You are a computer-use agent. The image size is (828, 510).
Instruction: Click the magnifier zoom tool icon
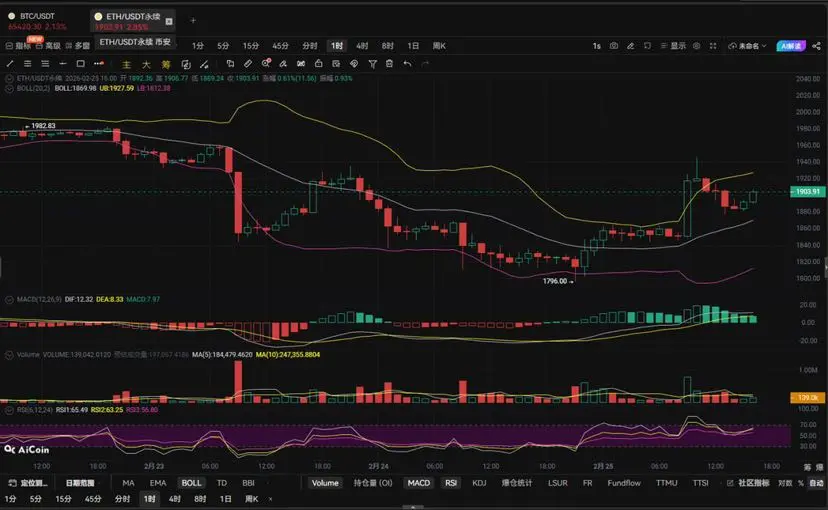pos(266,63)
